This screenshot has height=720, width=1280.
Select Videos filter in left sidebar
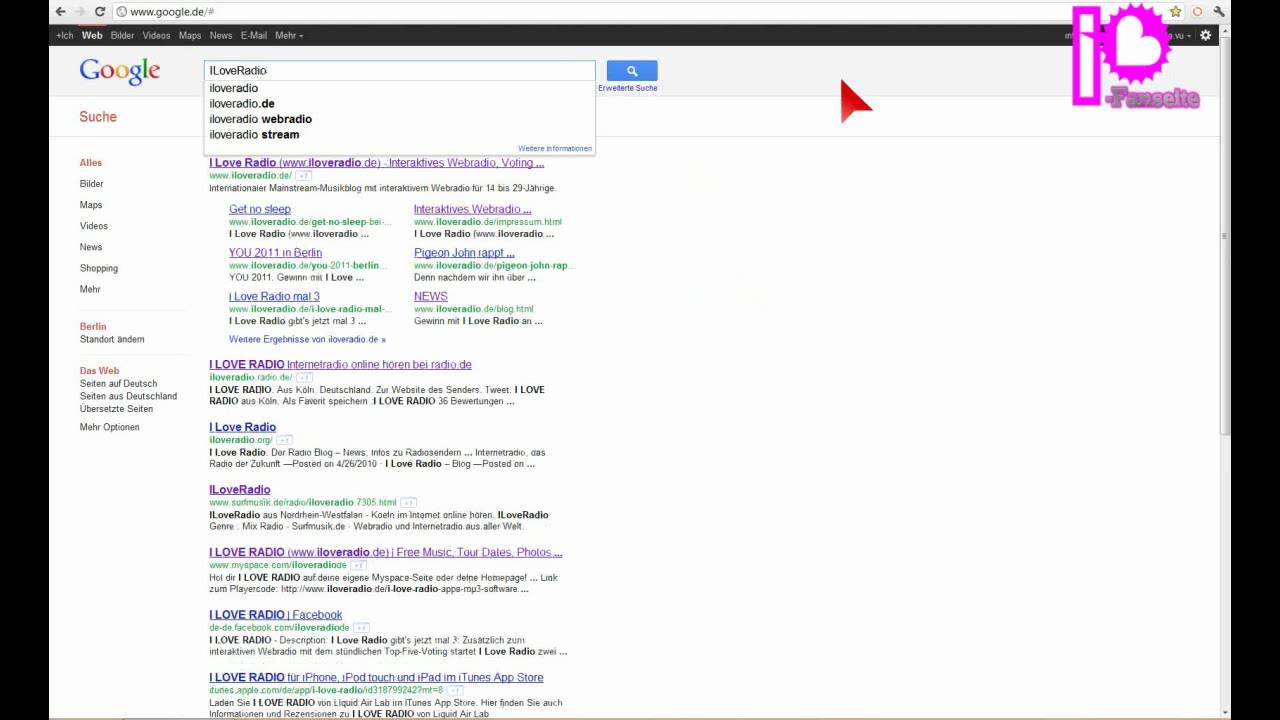(x=94, y=226)
